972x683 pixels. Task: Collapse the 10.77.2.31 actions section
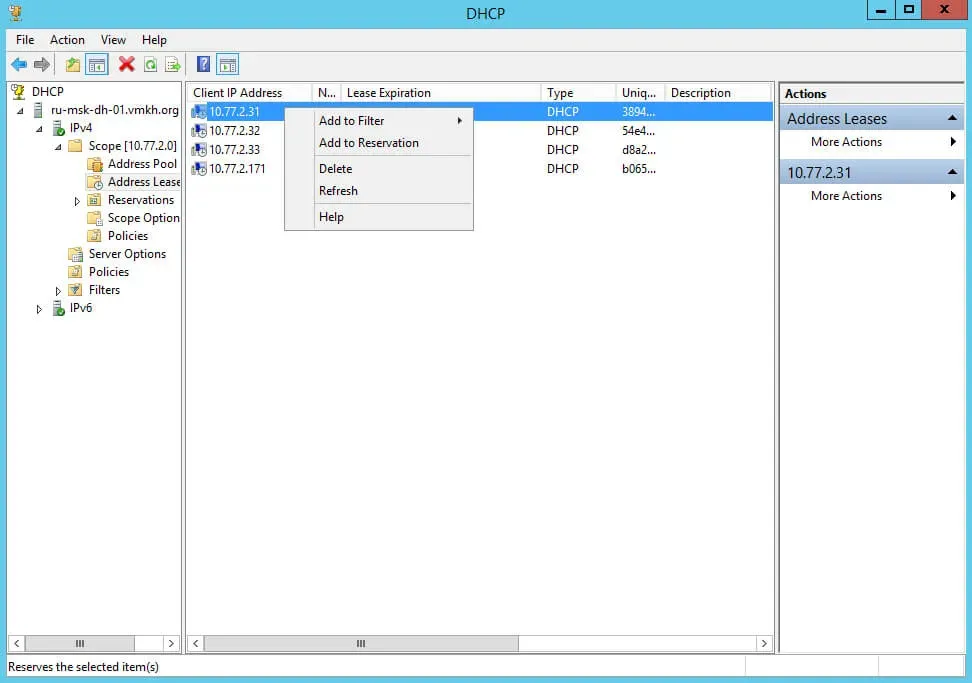[x=952, y=172]
